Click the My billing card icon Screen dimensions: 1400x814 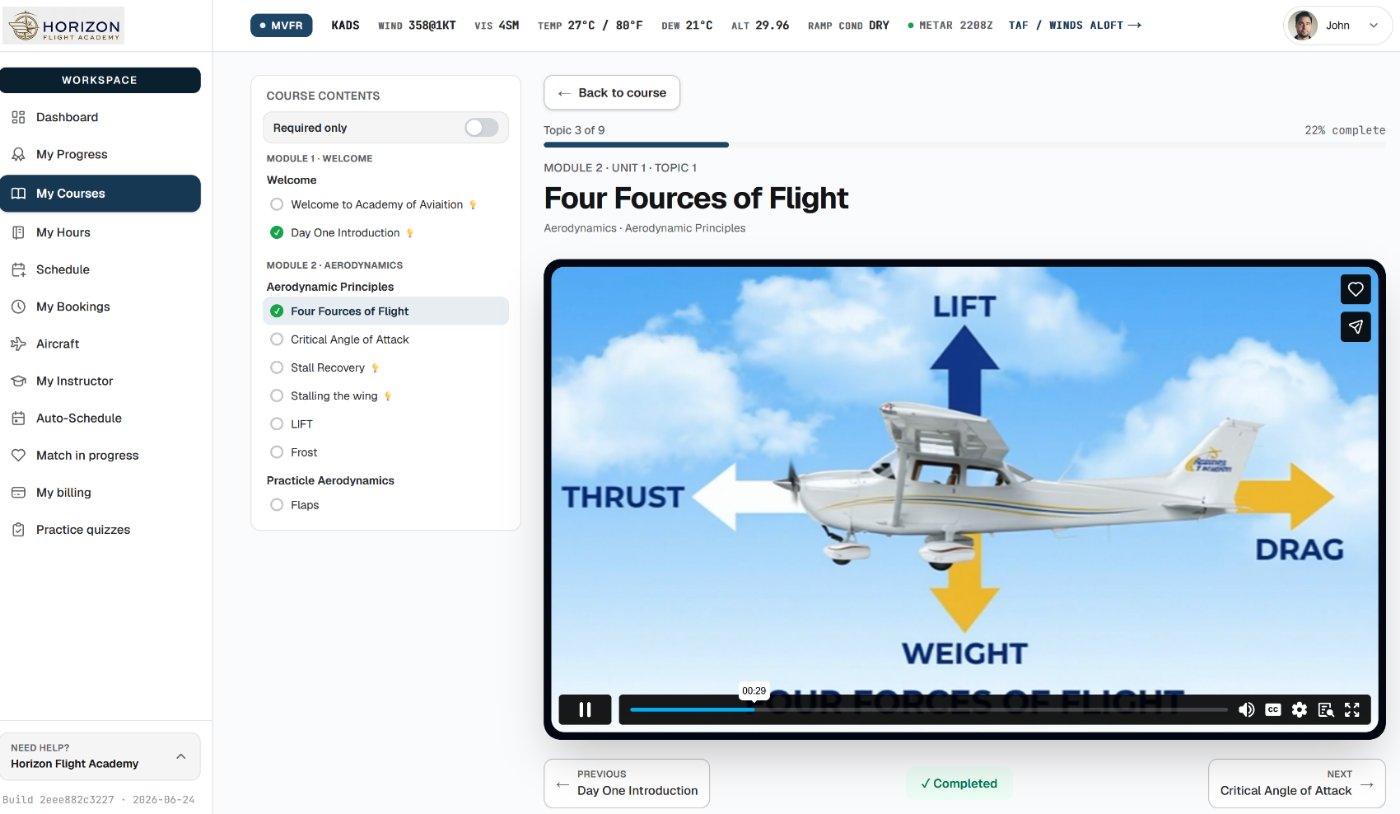(18, 492)
